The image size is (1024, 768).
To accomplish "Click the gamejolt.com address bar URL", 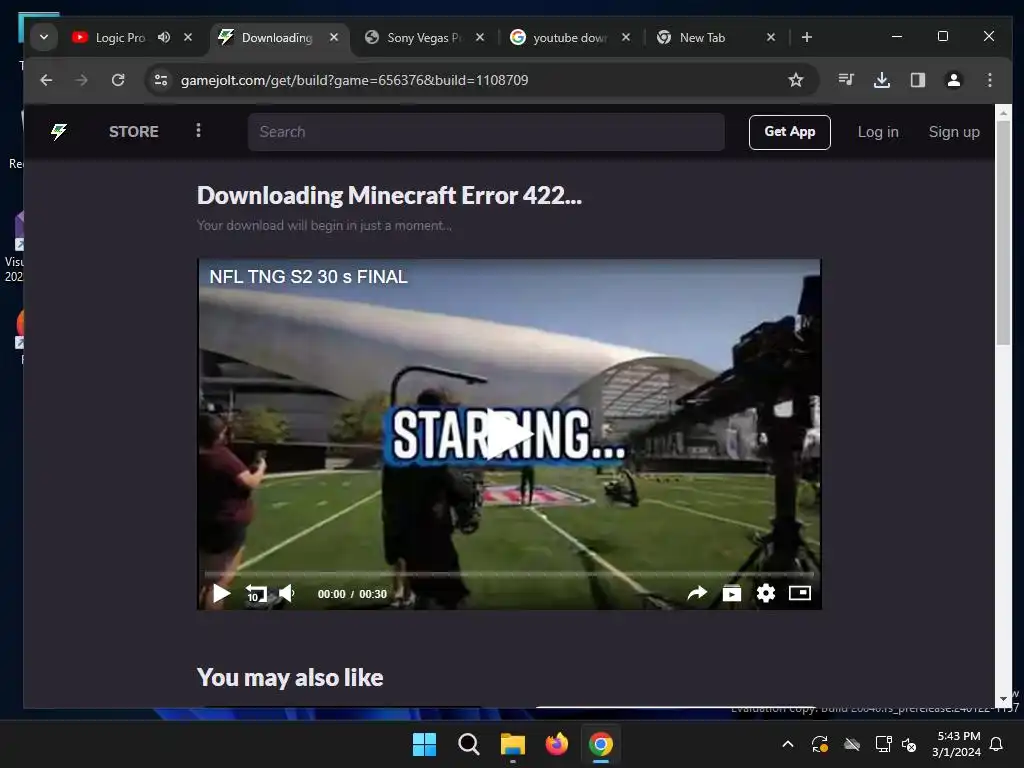I will (x=355, y=80).
